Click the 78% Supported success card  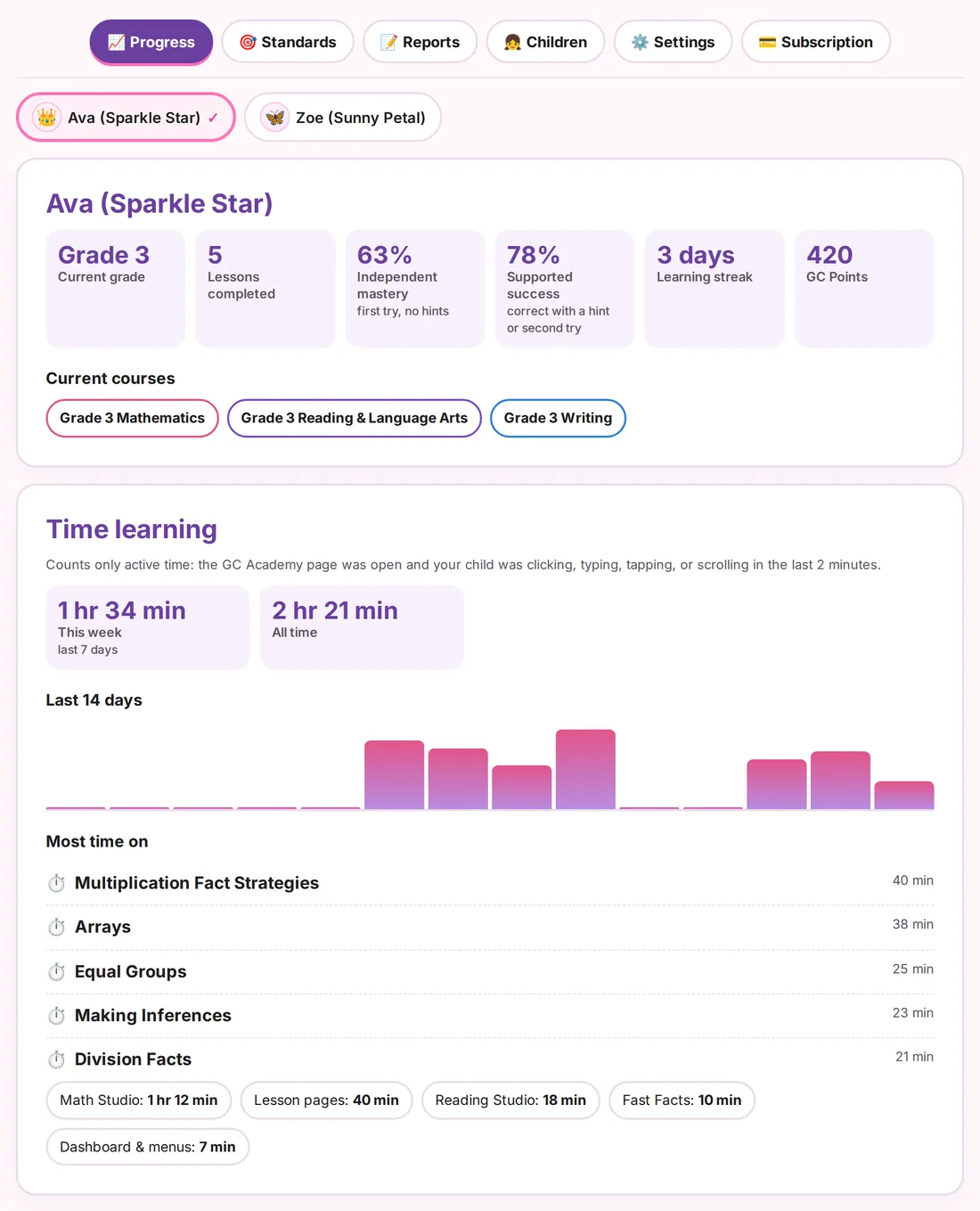(x=565, y=289)
